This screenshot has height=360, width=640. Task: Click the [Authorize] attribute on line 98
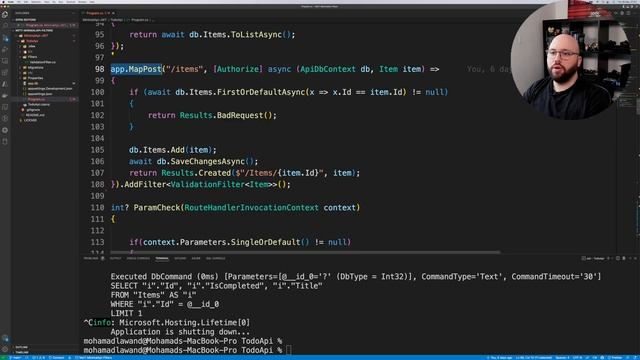(238, 69)
